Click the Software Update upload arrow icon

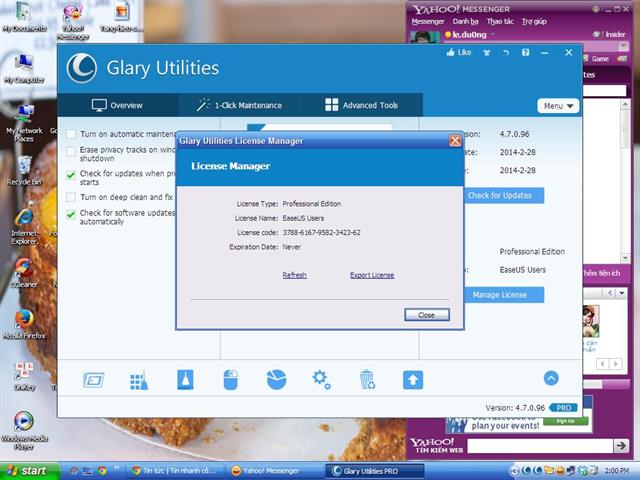click(413, 380)
